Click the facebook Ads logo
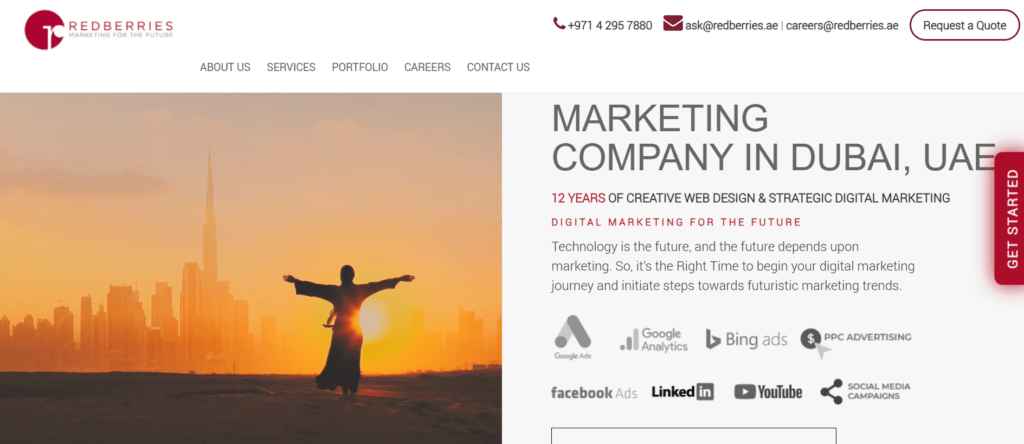The width and height of the screenshot is (1024, 444). click(594, 392)
